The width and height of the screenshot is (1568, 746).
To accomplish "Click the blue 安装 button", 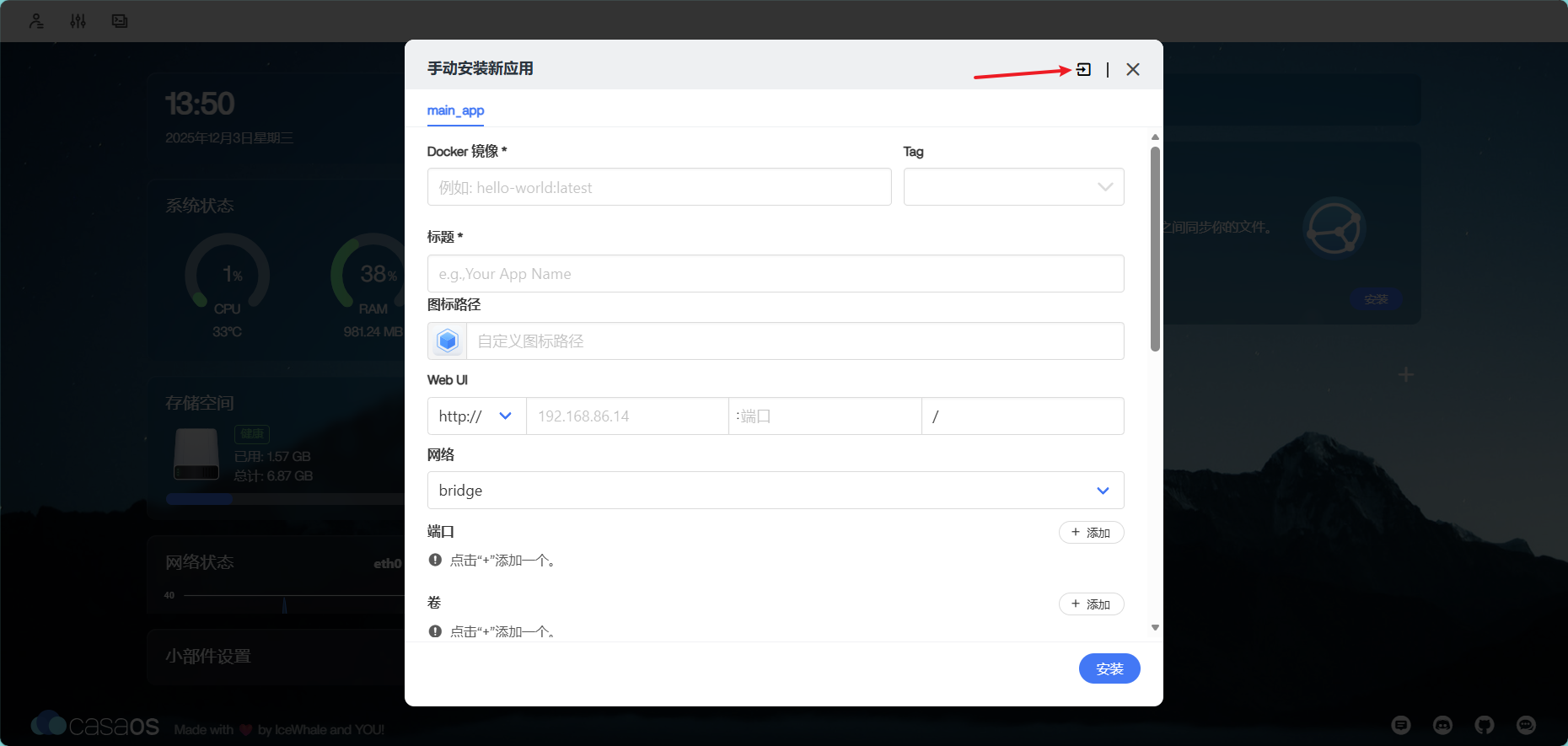I will tap(1109, 668).
